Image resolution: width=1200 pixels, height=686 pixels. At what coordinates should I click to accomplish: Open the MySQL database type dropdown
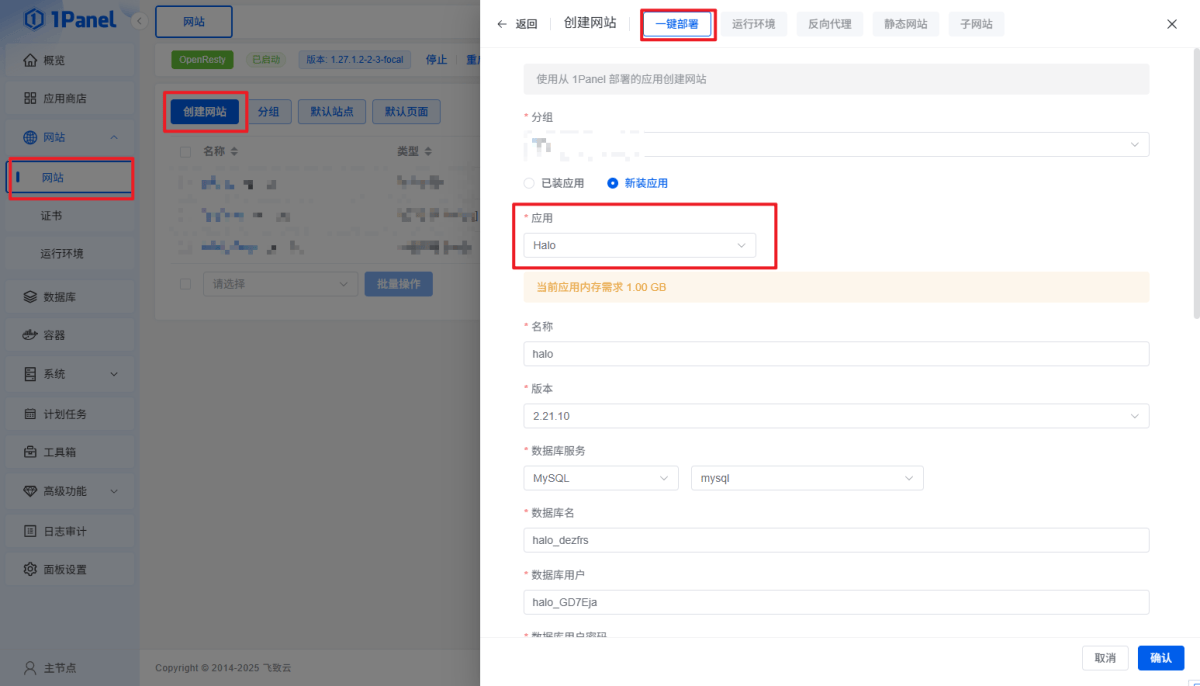[600, 479]
